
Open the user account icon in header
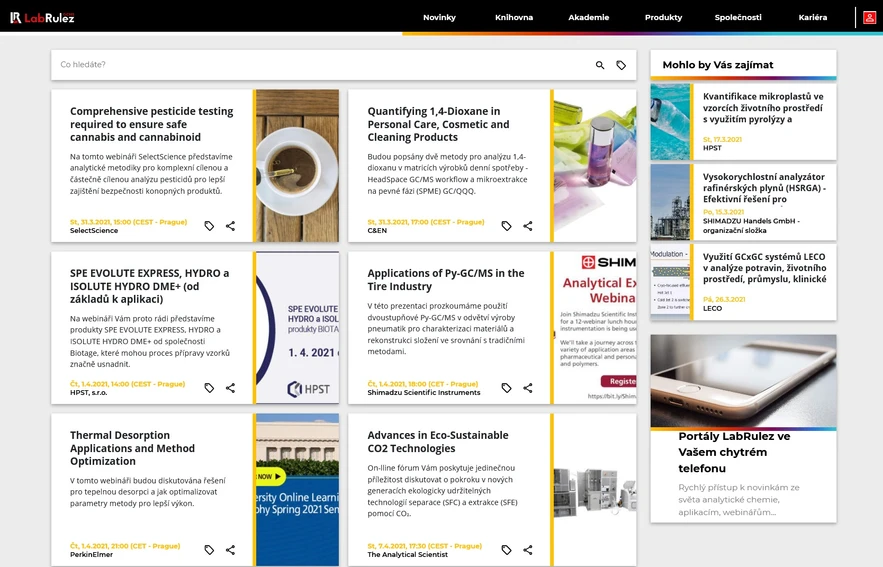pyautogui.click(x=869, y=17)
